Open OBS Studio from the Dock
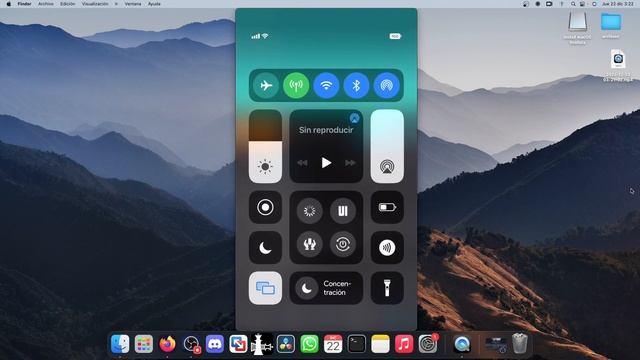Screen dimensions: 640x360 pyautogui.click(x=191, y=344)
